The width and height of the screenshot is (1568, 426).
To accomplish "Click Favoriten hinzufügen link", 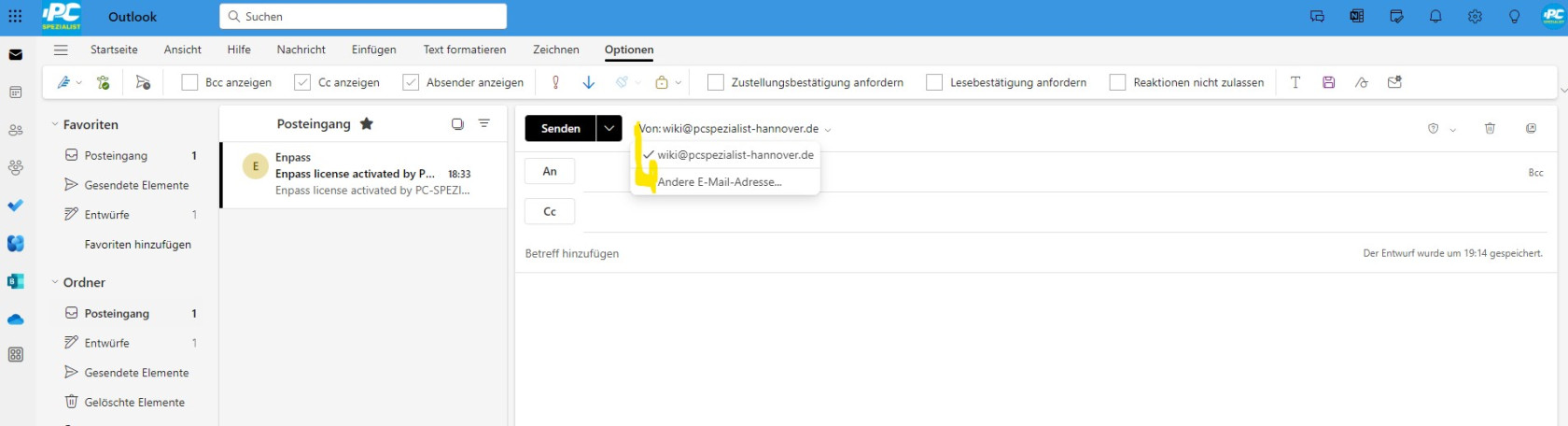I will click(x=137, y=244).
